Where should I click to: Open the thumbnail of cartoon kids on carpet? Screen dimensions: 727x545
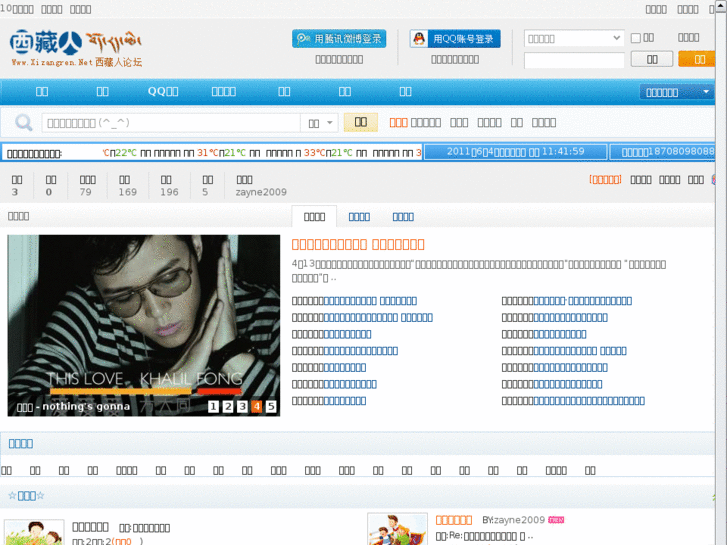click(x=397, y=529)
